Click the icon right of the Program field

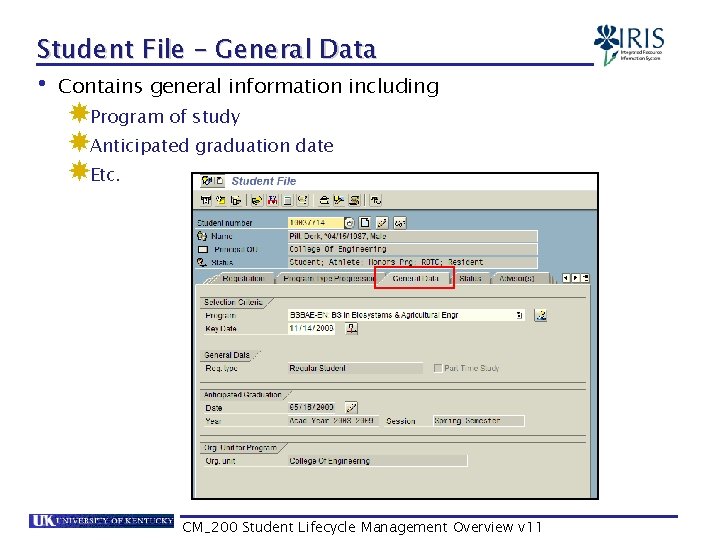click(x=540, y=315)
